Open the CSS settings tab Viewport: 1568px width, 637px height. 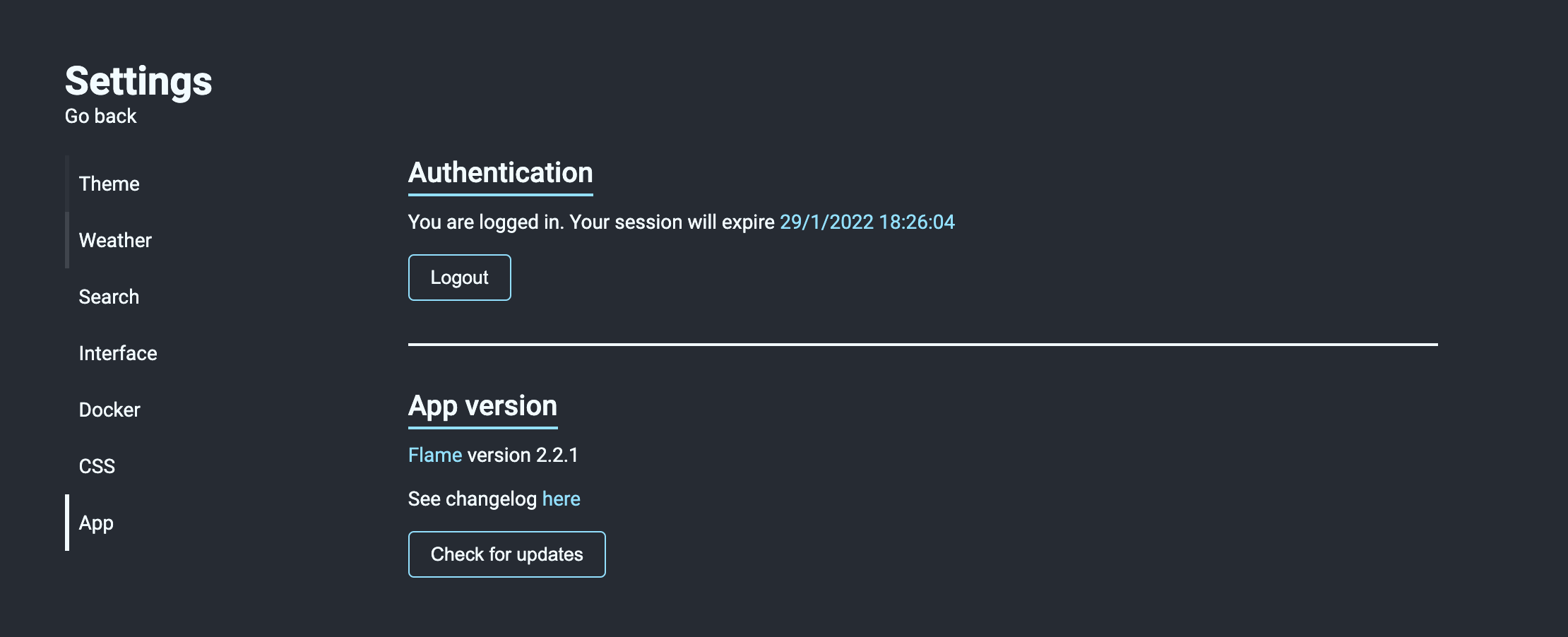[x=97, y=466]
